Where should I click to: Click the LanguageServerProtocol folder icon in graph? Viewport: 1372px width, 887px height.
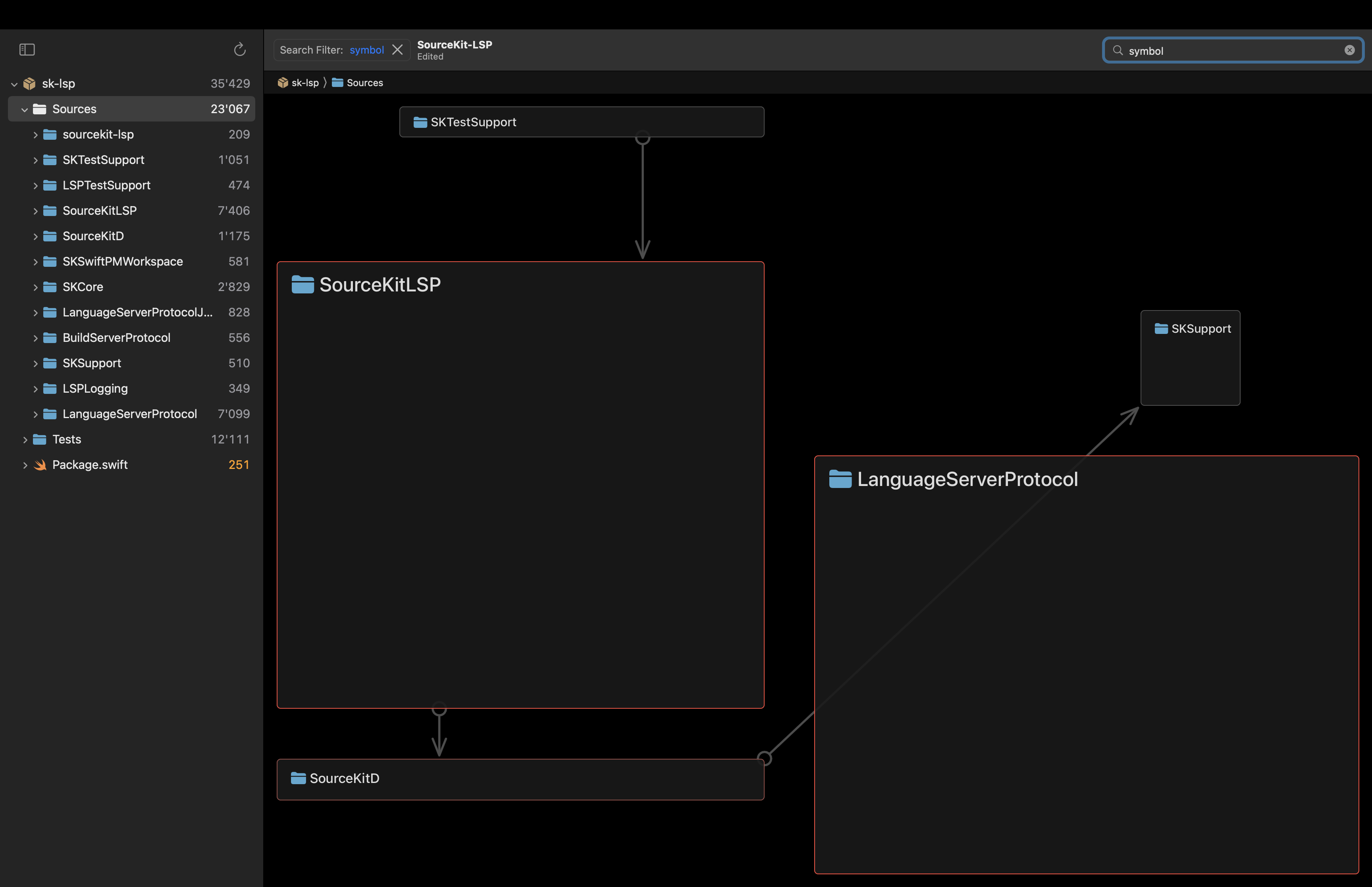840,478
